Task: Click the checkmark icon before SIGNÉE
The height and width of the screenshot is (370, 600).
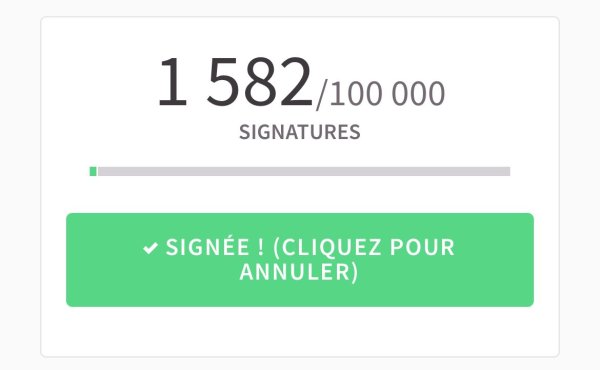Action: [x=150, y=248]
